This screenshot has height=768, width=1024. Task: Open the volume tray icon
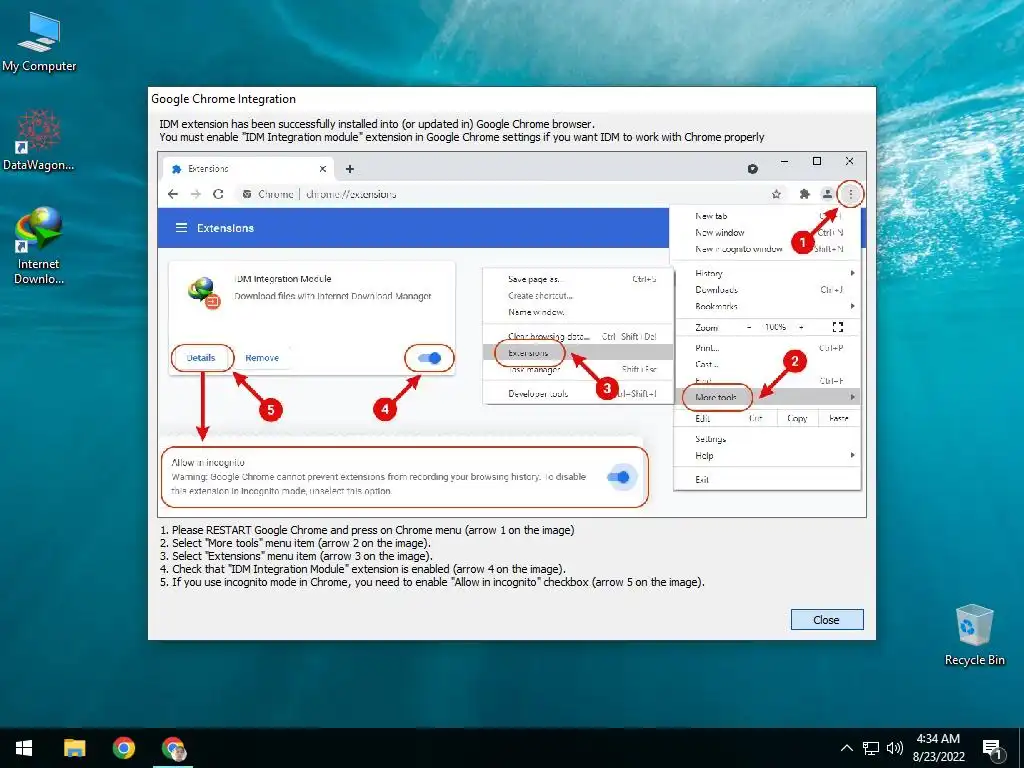(x=895, y=748)
